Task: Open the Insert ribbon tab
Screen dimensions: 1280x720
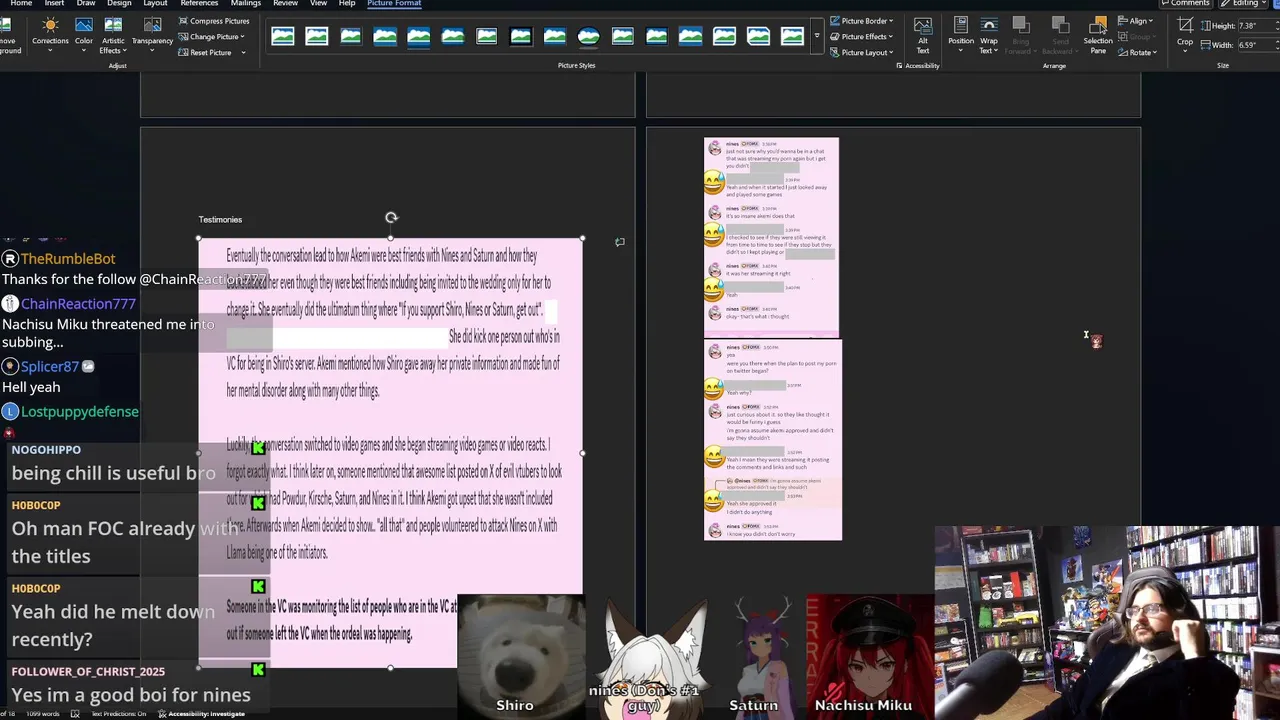Action: [54, 3]
